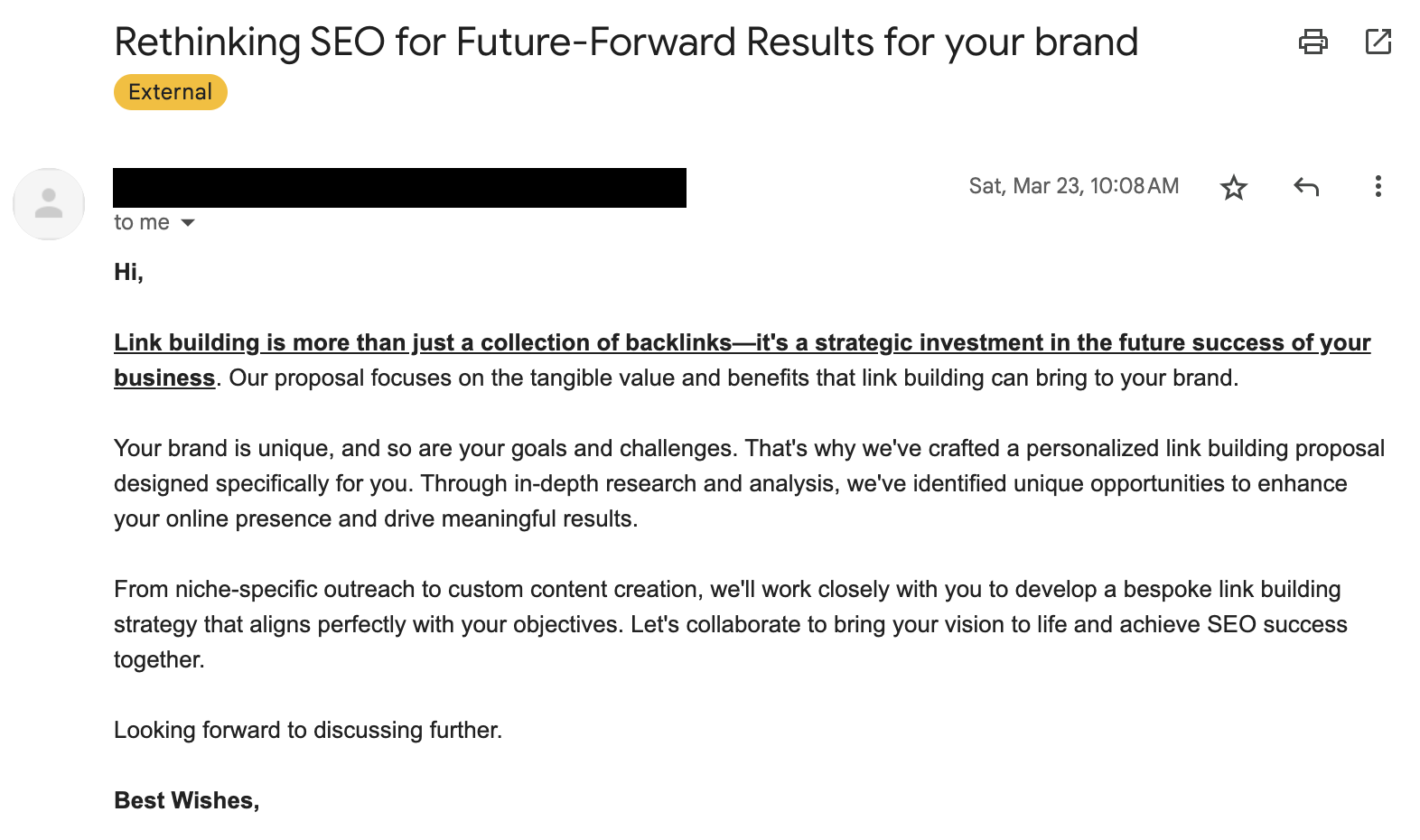Click the "From niche-specific outreach" paragraph
This screenshot has height=840, width=1420.
(x=730, y=624)
